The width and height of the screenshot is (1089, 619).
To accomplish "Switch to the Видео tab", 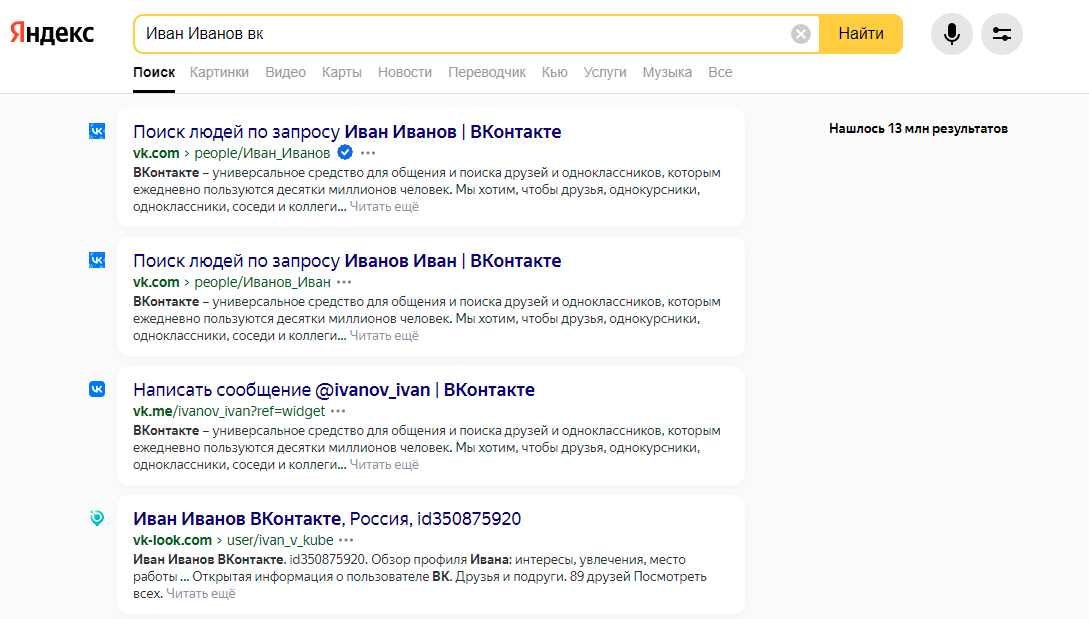I will point(285,72).
